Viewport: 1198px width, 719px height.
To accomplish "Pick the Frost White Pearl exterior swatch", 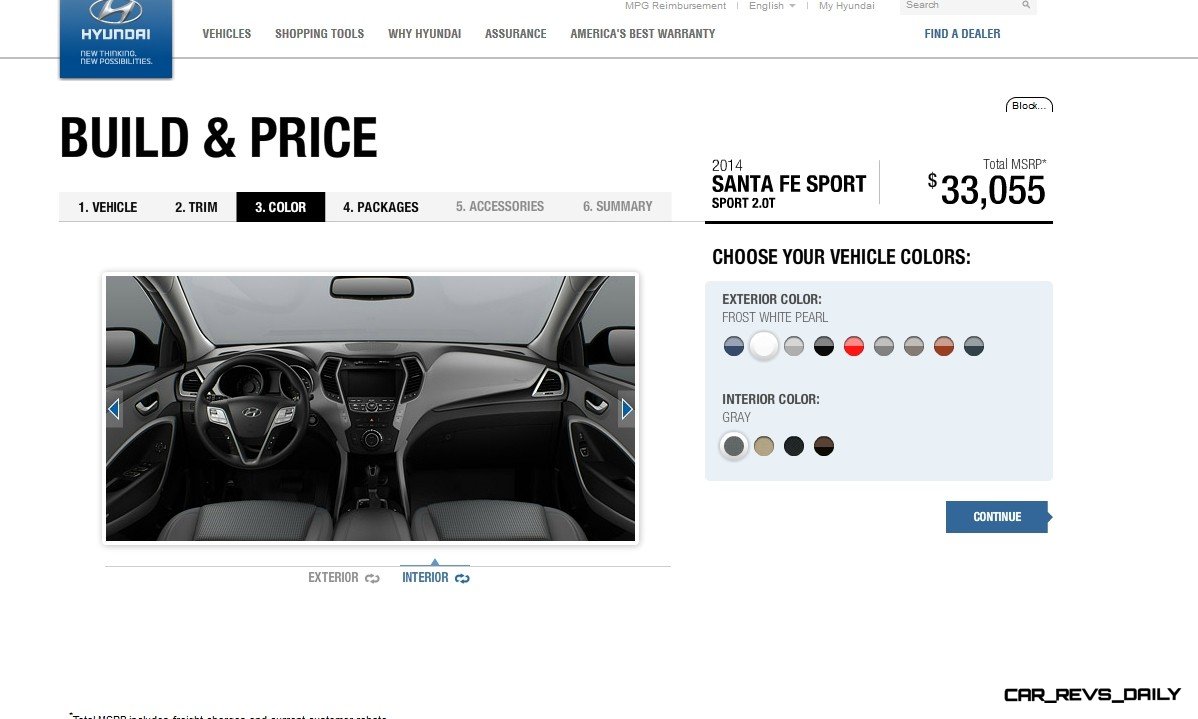I will tap(763, 346).
